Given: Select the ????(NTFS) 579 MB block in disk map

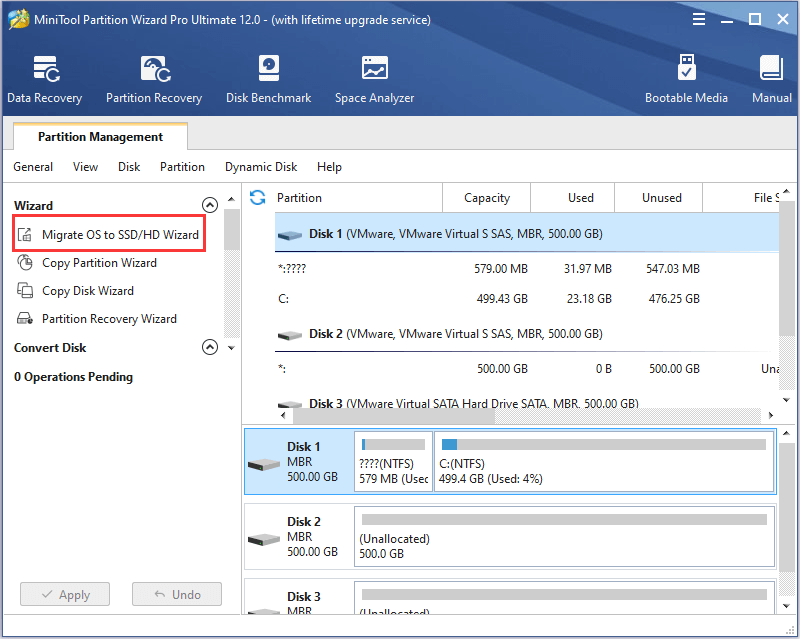Looking at the screenshot, I should [393, 461].
